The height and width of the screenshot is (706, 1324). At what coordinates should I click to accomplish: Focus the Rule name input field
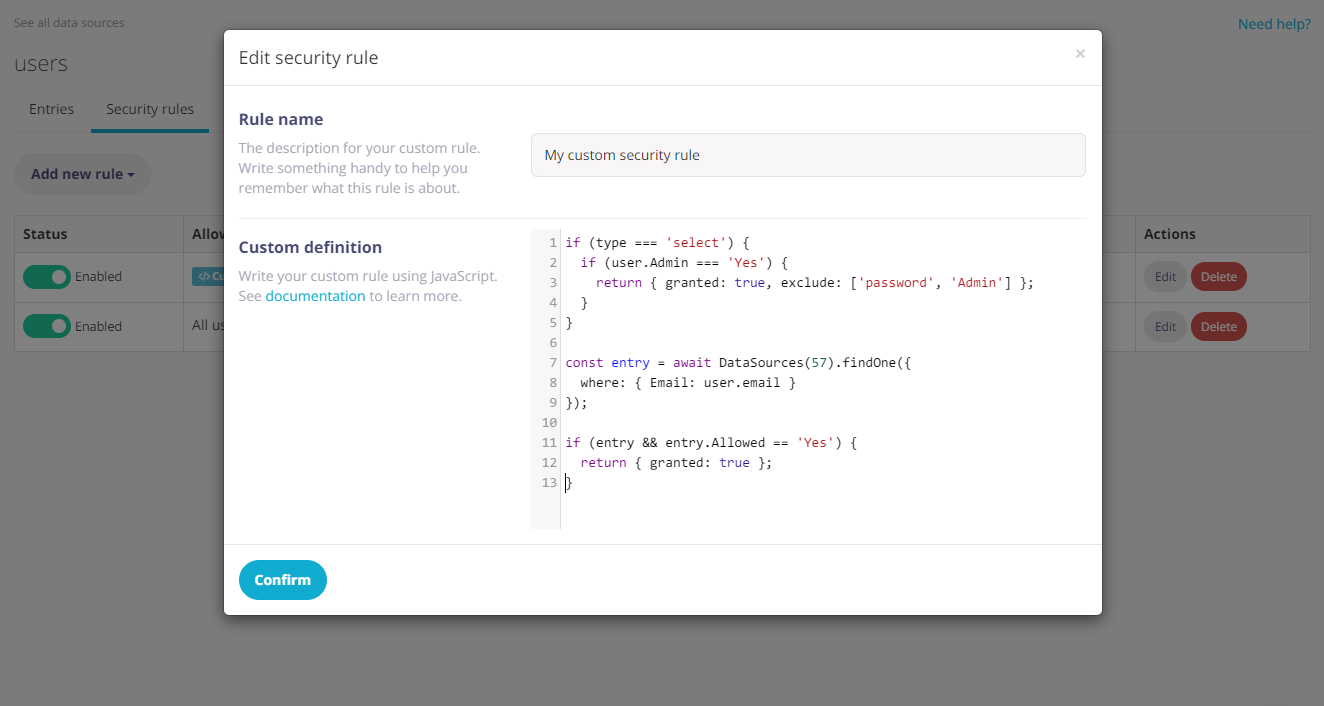807,155
